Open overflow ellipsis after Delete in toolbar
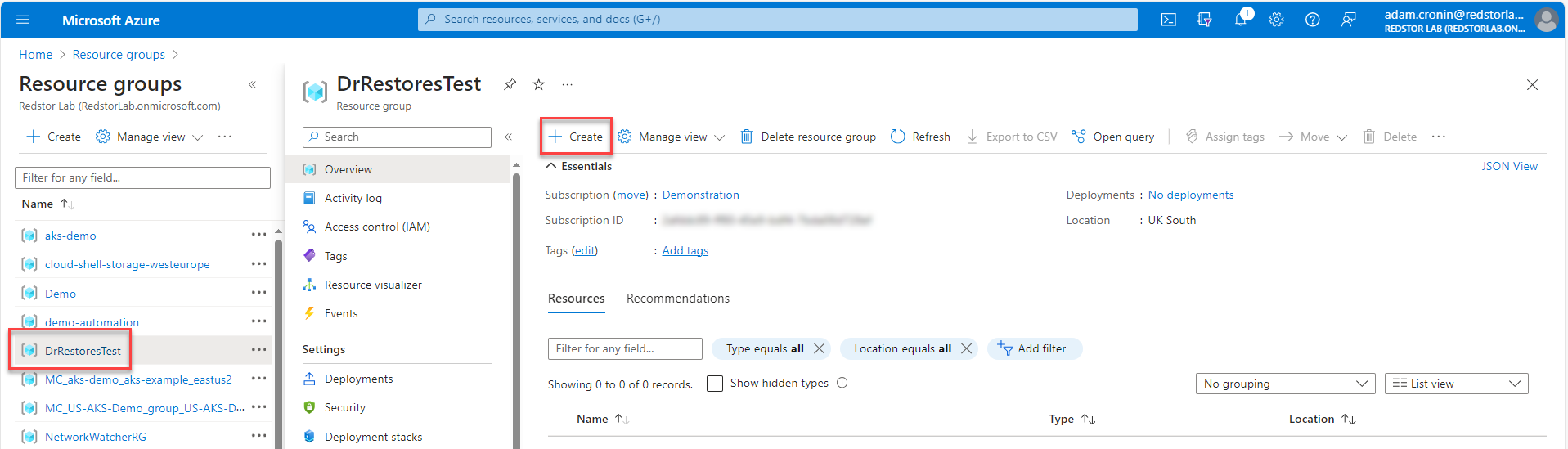The height and width of the screenshot is (449, 1568). pos(1439,137)
